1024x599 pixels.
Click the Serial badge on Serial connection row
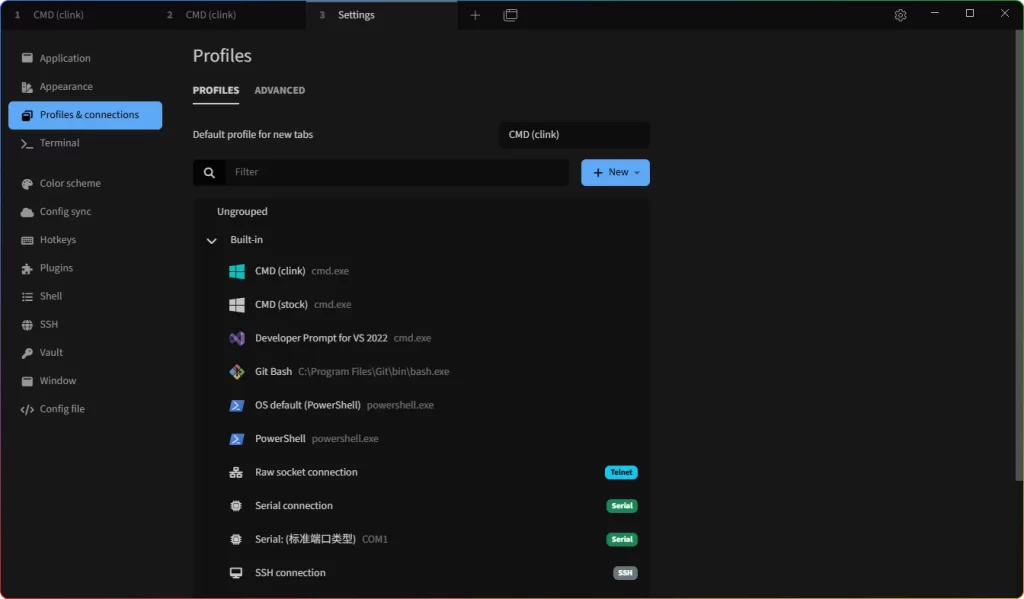tap(622, 506)
